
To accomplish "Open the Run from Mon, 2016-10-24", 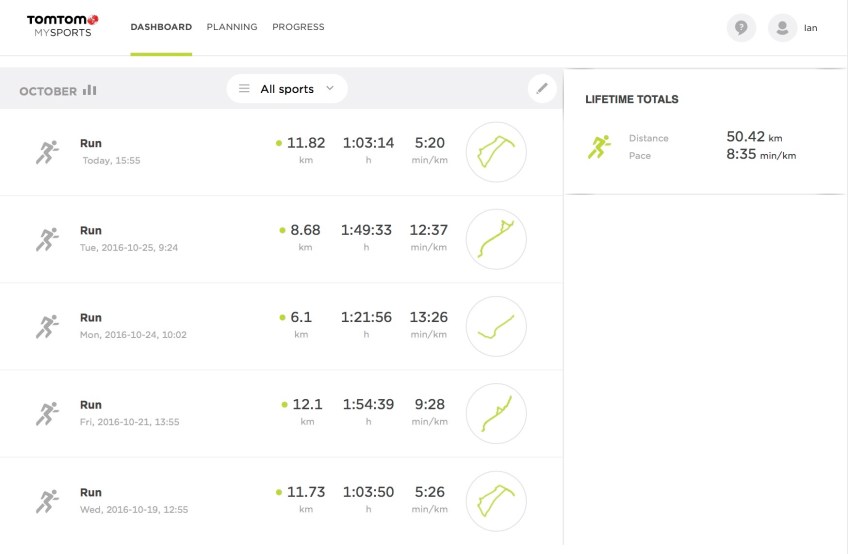I will point(91,318).
